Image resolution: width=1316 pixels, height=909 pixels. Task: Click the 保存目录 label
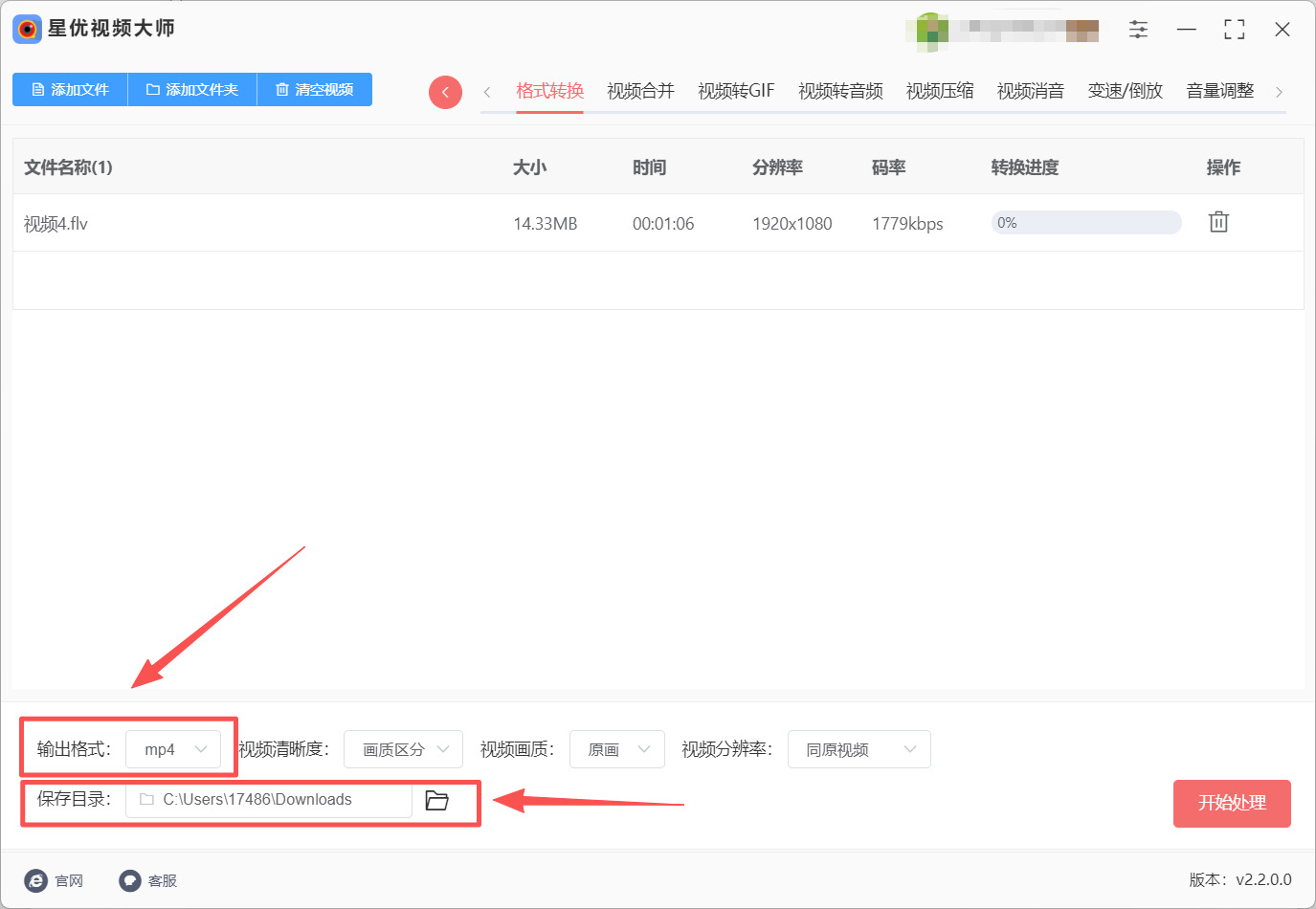tap(74, 799)
